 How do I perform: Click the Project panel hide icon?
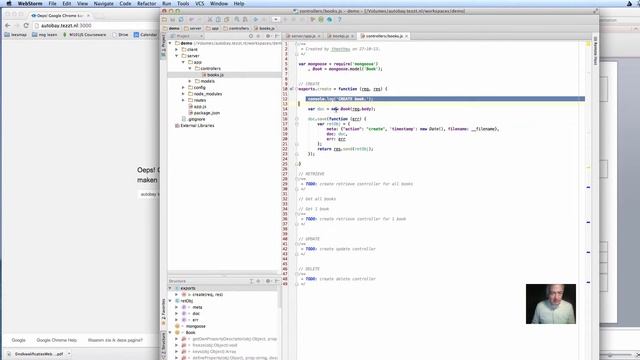pos(277,36)
